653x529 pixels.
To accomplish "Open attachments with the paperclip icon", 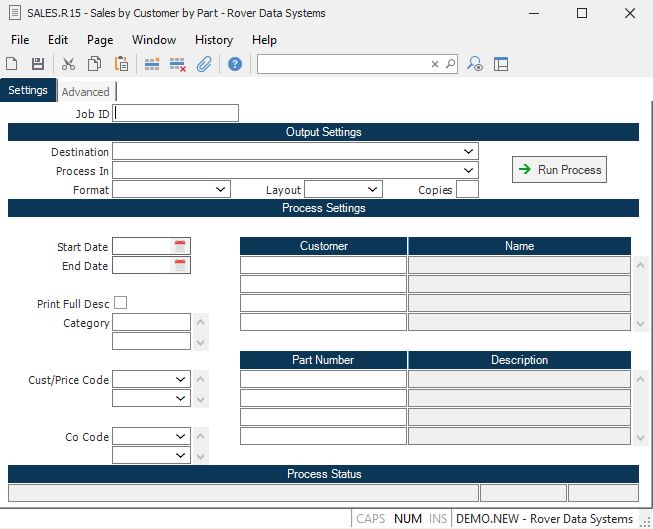I will pyautogui.click(x=204, y=64).
